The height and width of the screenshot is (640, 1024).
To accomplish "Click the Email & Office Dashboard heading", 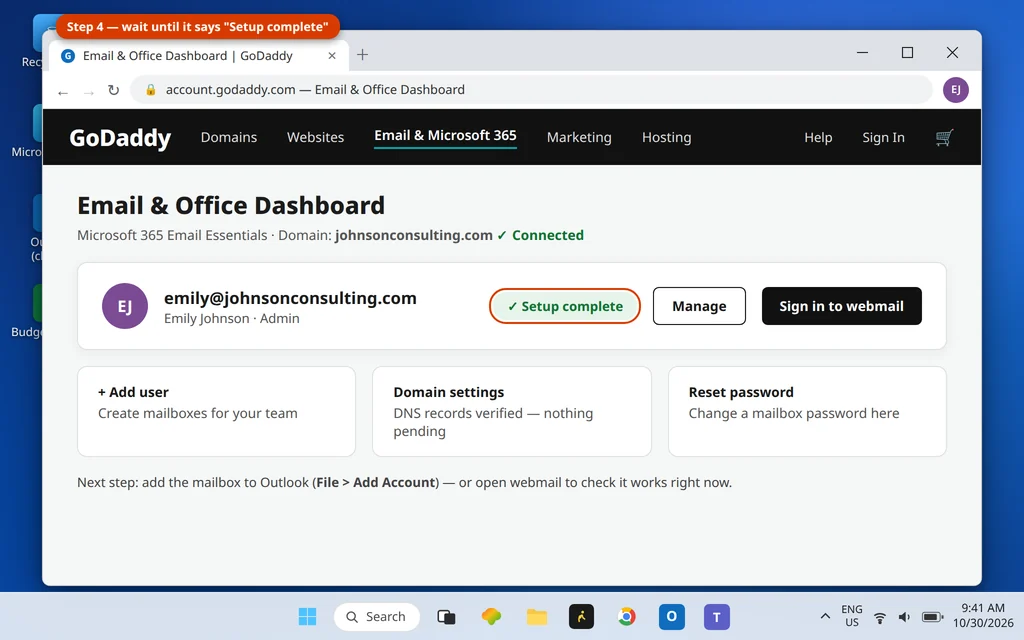I will click(231, 205).
